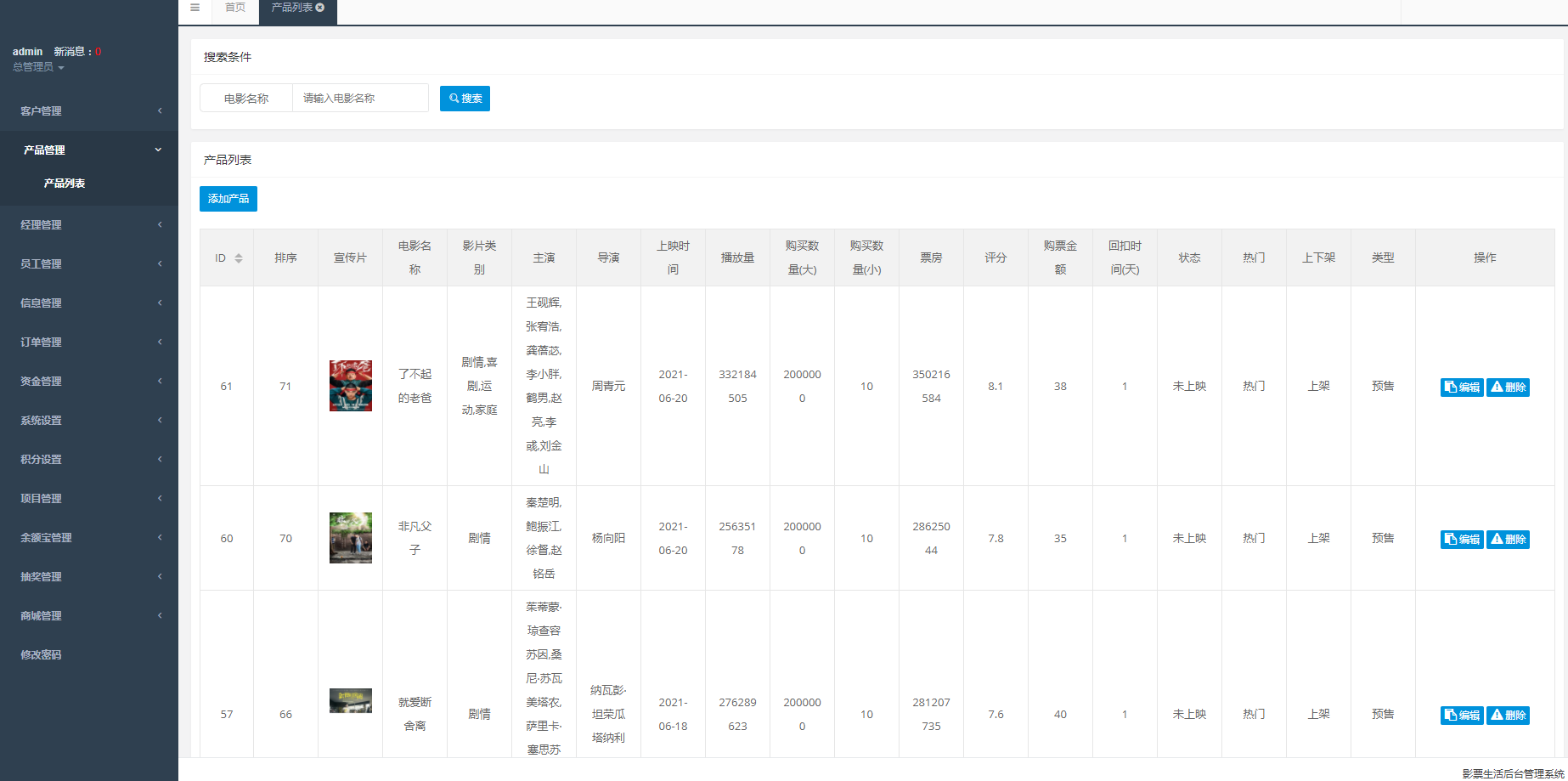Open the 了不起的老爸 poster thumbnail

point(351,386)
